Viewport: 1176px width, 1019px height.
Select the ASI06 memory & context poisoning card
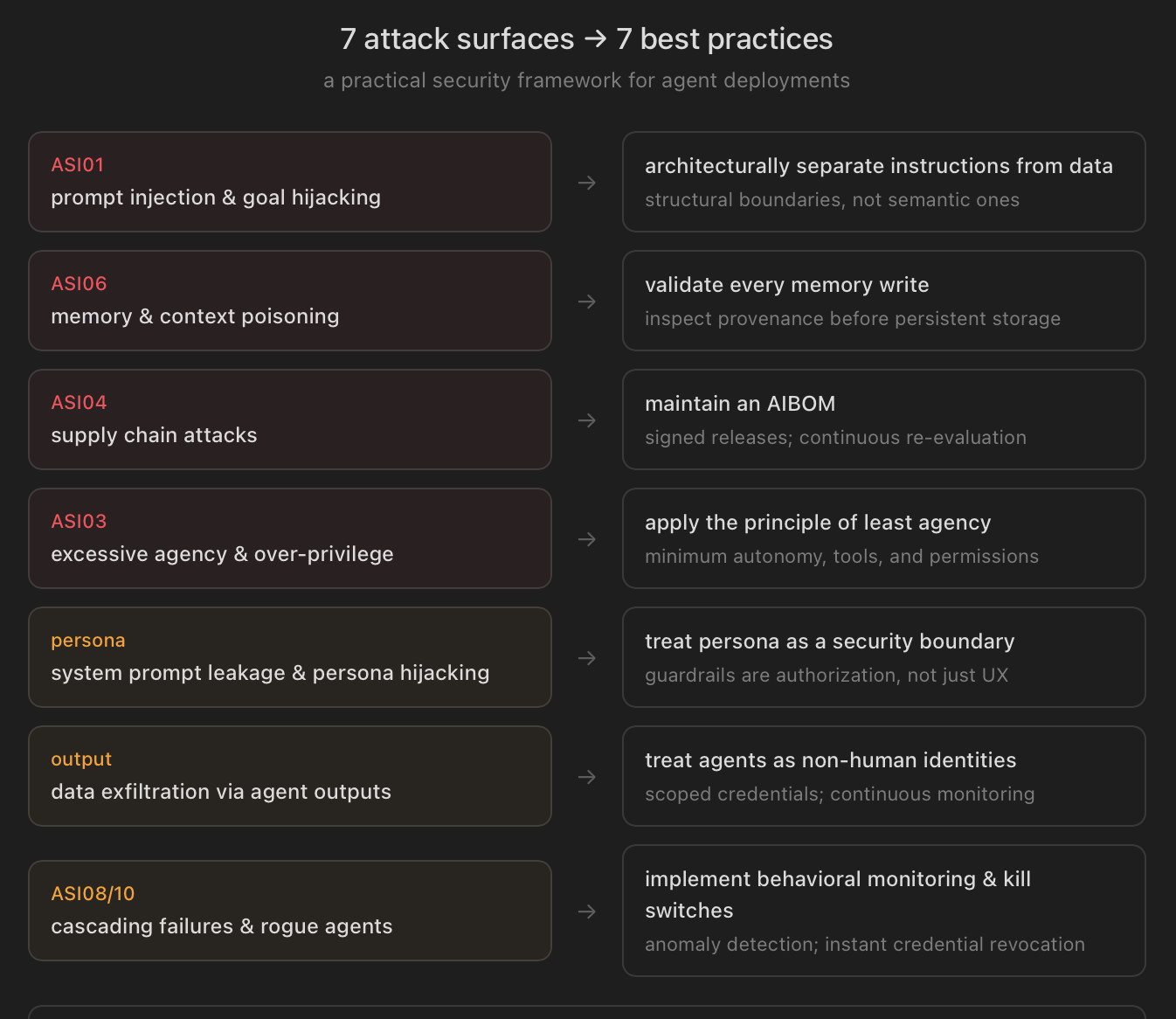click(x=290, y=301)
